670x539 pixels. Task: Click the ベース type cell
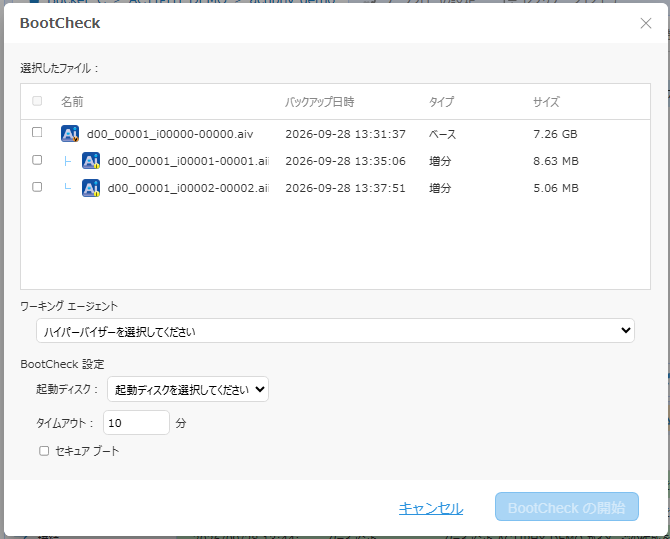pos(443,134)
